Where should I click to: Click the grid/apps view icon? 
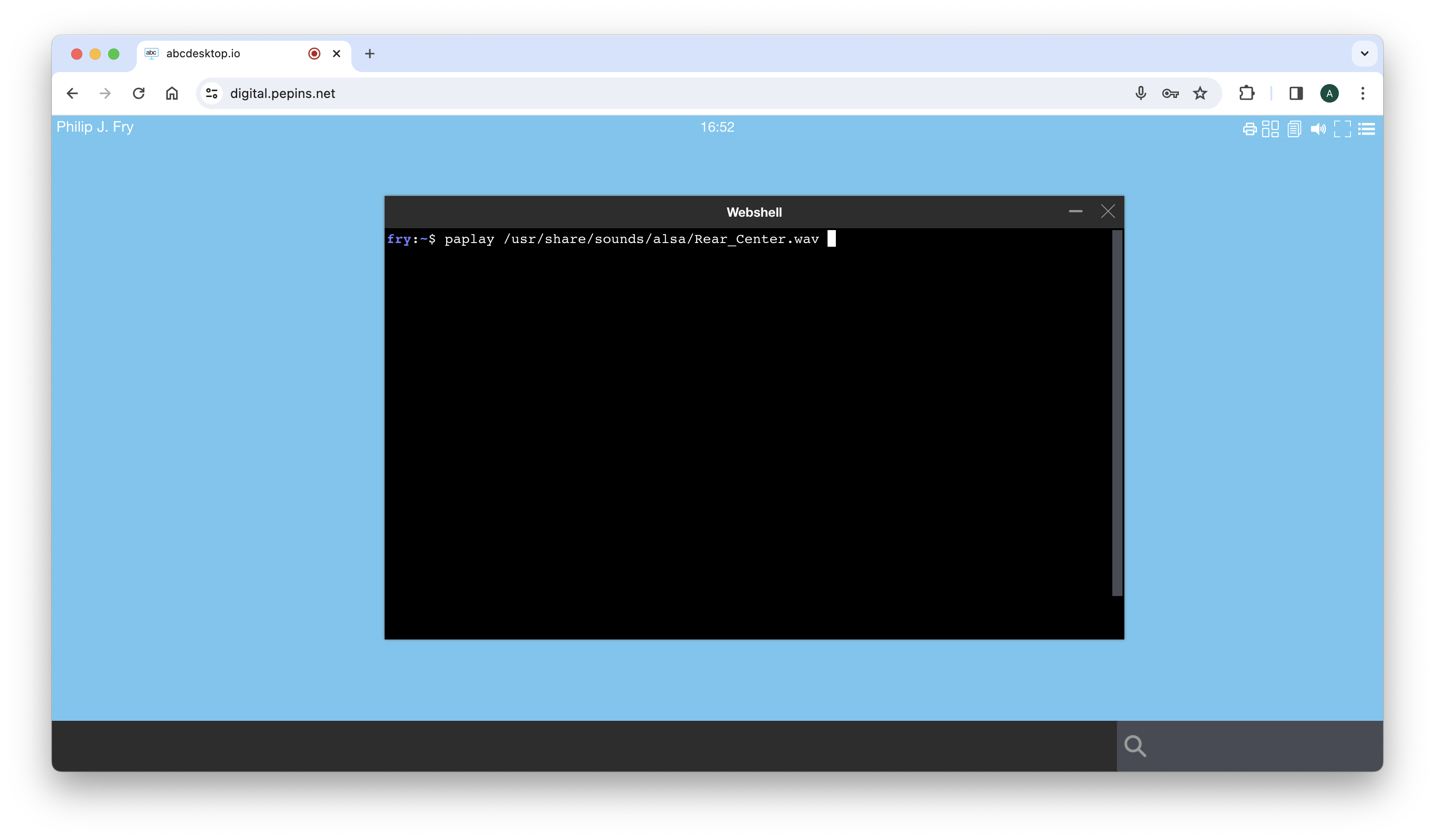1270,128
